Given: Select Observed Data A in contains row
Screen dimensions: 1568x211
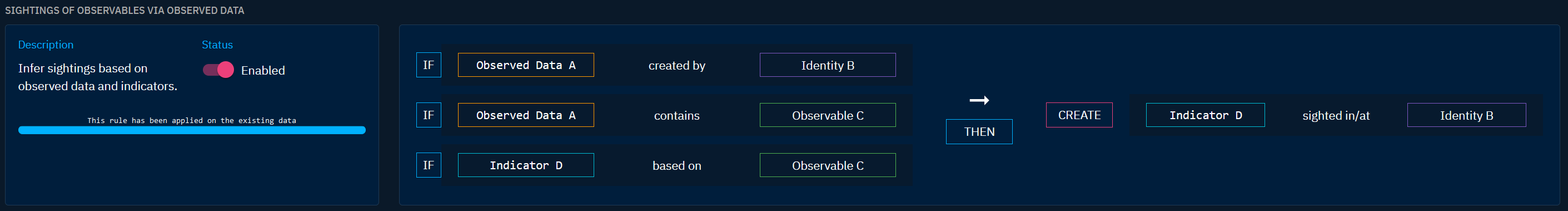Looking at the screenshot, I should pos(525,115).
